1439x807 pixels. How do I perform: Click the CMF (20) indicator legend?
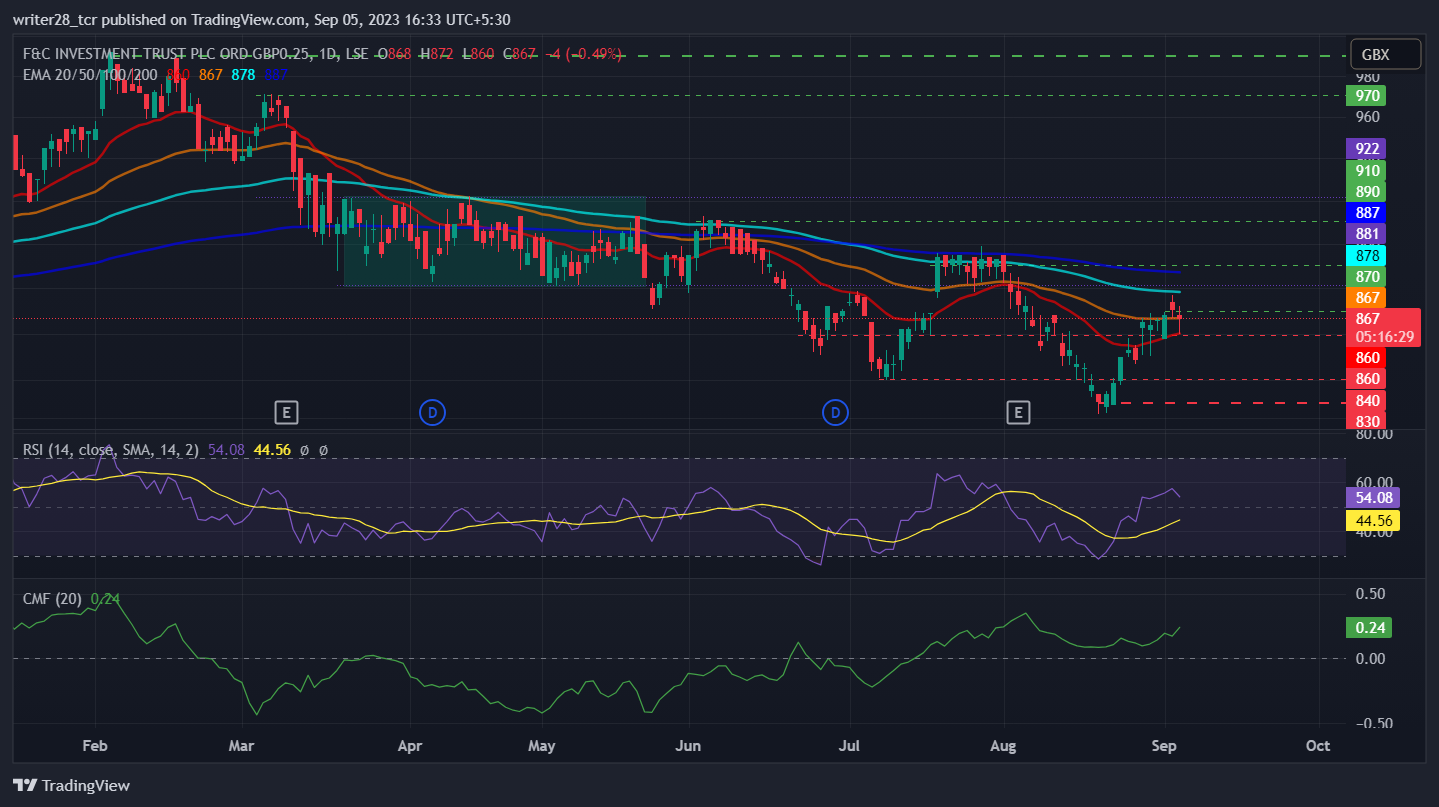[53, 598]
